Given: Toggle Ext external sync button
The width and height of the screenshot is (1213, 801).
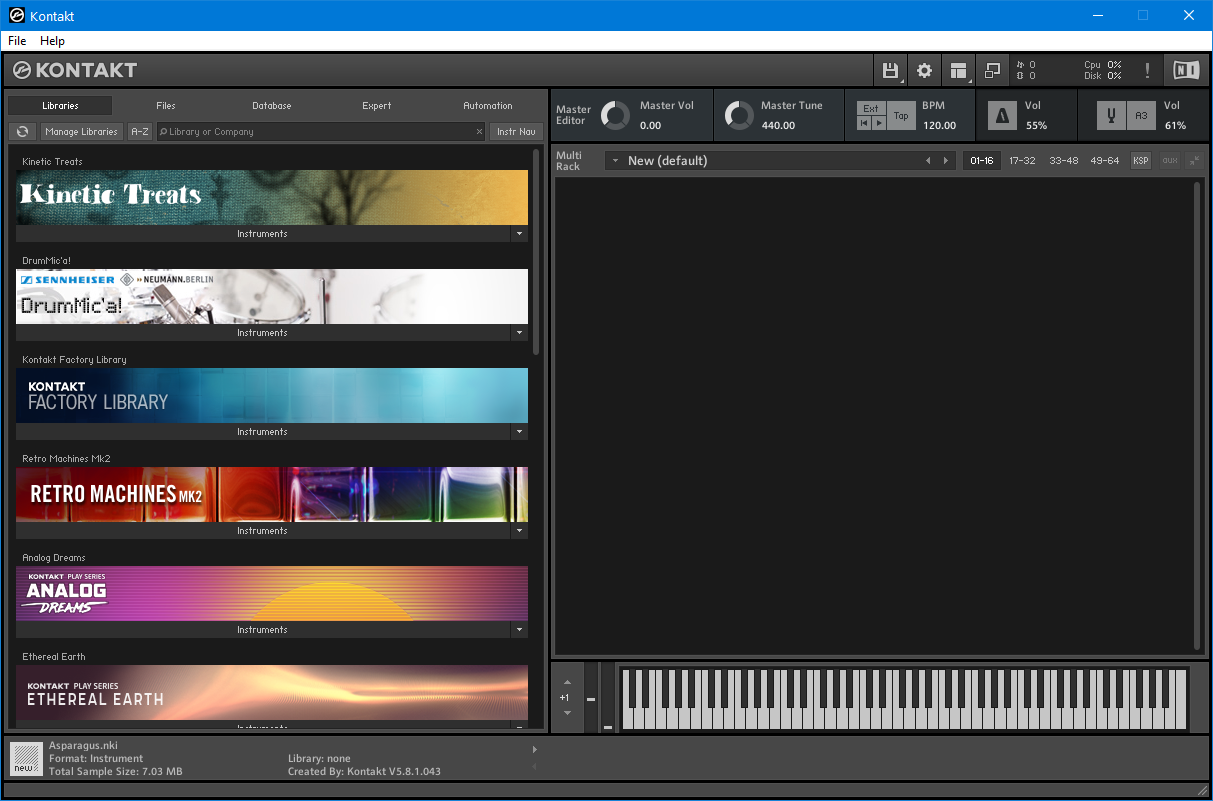Looking at the screenshot, I should (x=871, y=108).
